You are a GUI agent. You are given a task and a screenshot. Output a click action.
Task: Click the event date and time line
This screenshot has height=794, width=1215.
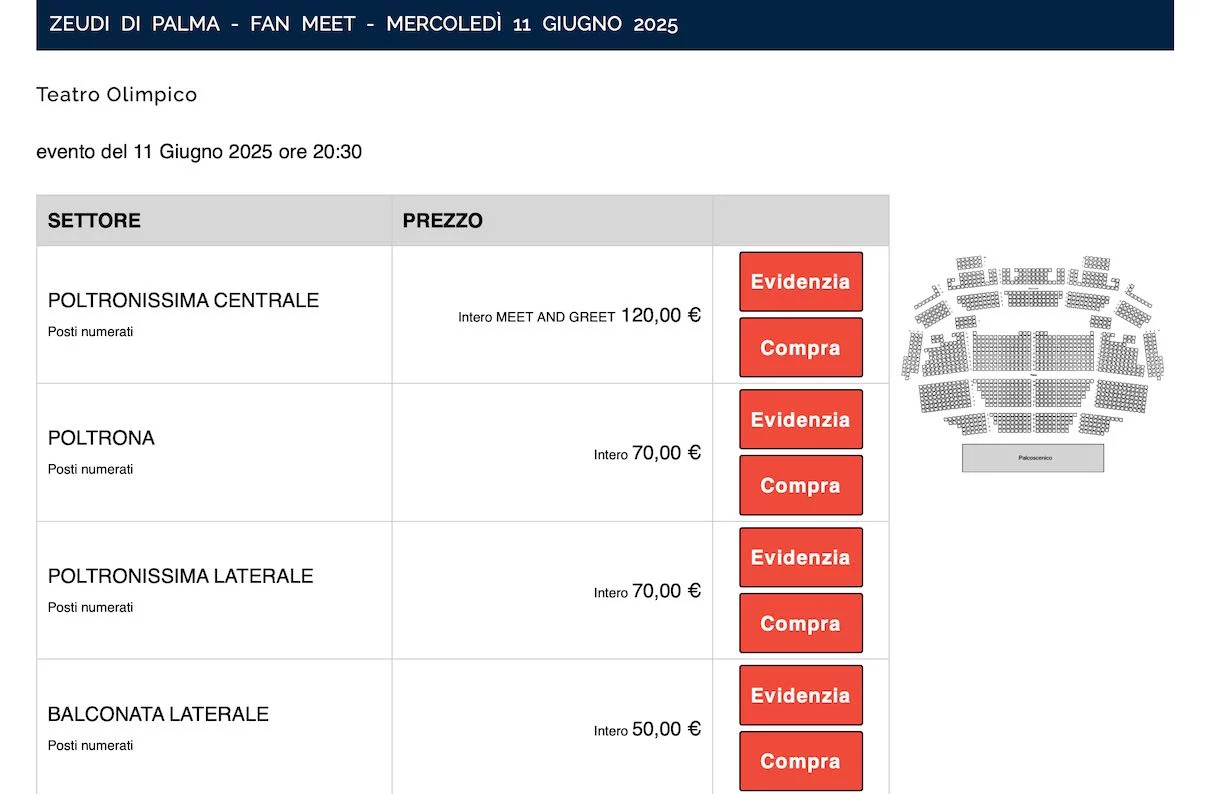pos(199,153)
